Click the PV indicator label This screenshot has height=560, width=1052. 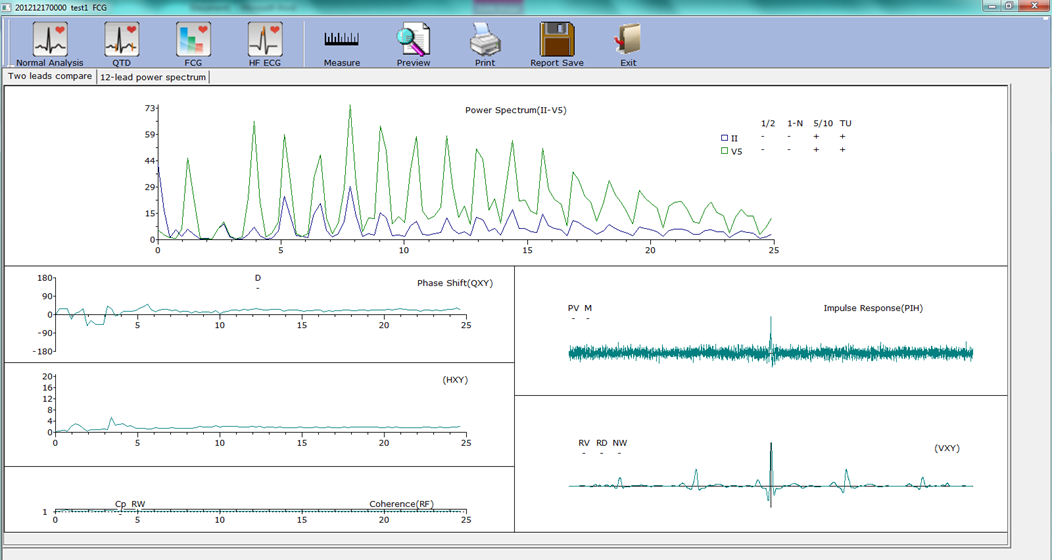(x=573, y=308)
